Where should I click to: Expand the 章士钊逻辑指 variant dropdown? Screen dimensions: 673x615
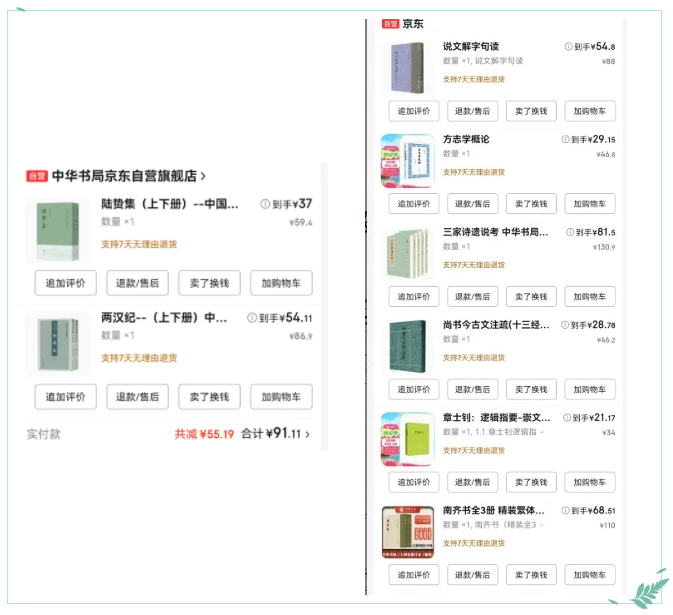coord(542,432)
